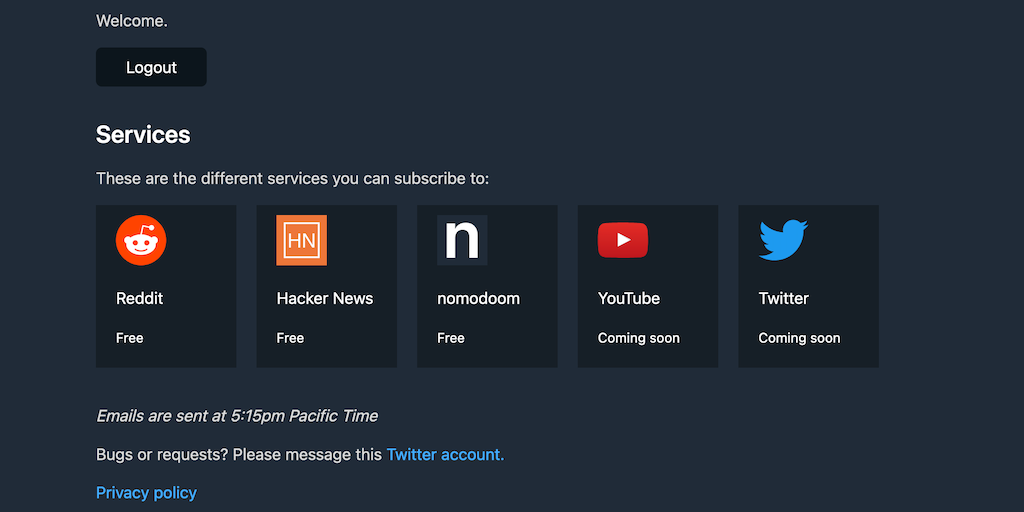Choose the nomodoom service title
Screen dimensions: 1024x512
coord(478,298)
